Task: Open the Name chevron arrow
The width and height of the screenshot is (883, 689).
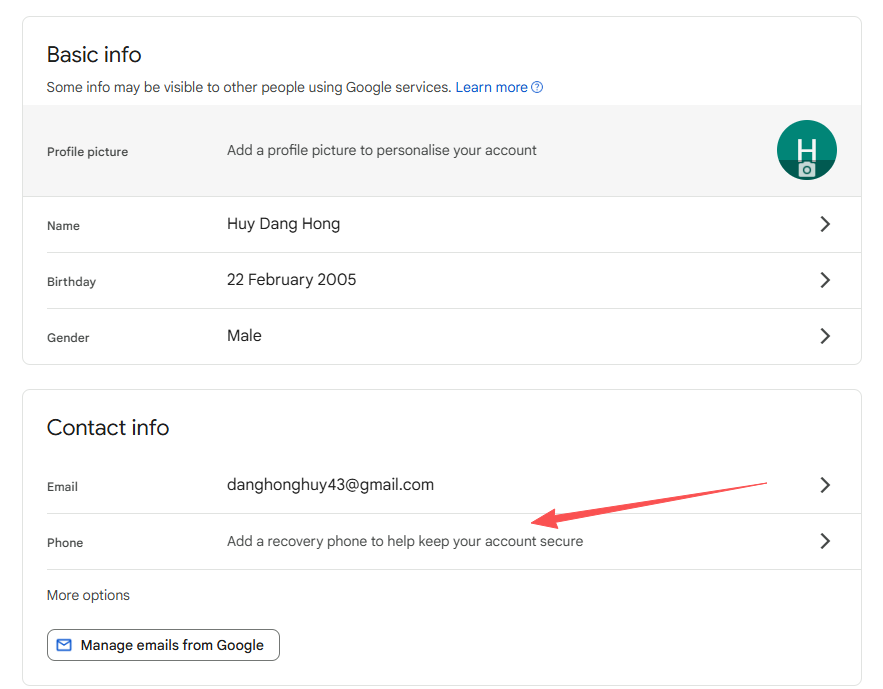Action: 825,224
